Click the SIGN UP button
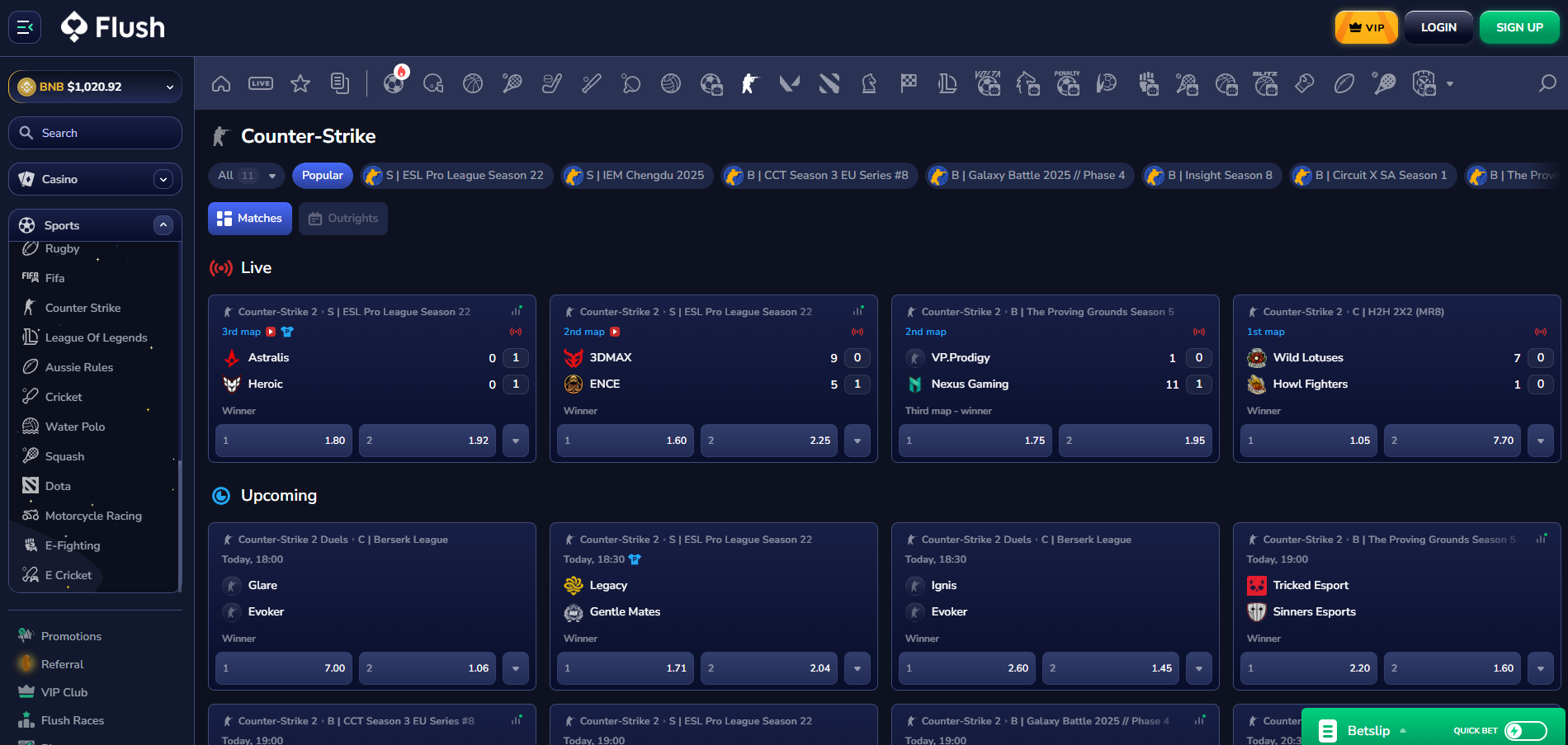Viewport: 1568px width, 745px height. (1519, 27)
